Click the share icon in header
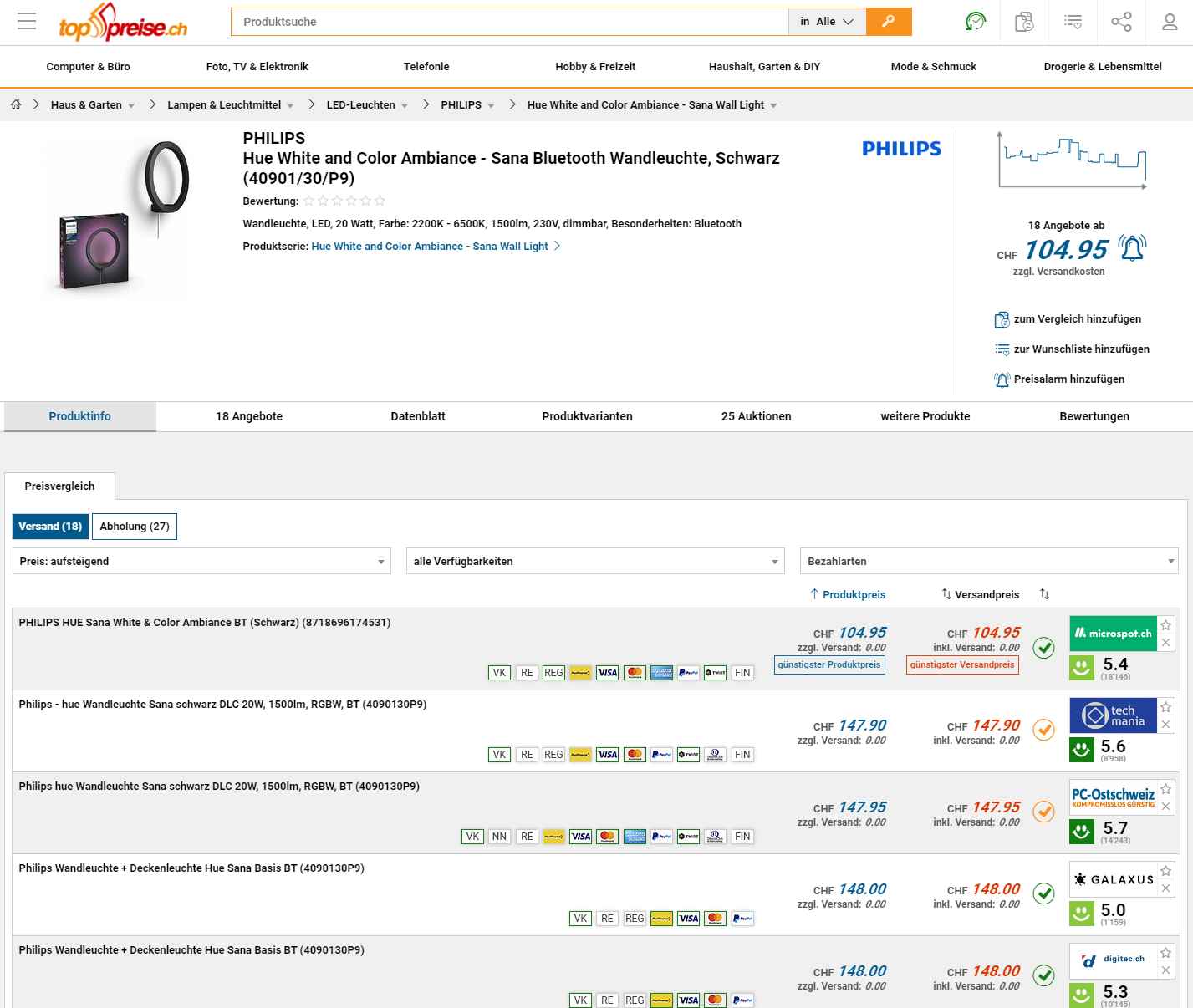The height and width of the screenshot is (1008, 1193). pyautogui.click(x=1121, y=22)
